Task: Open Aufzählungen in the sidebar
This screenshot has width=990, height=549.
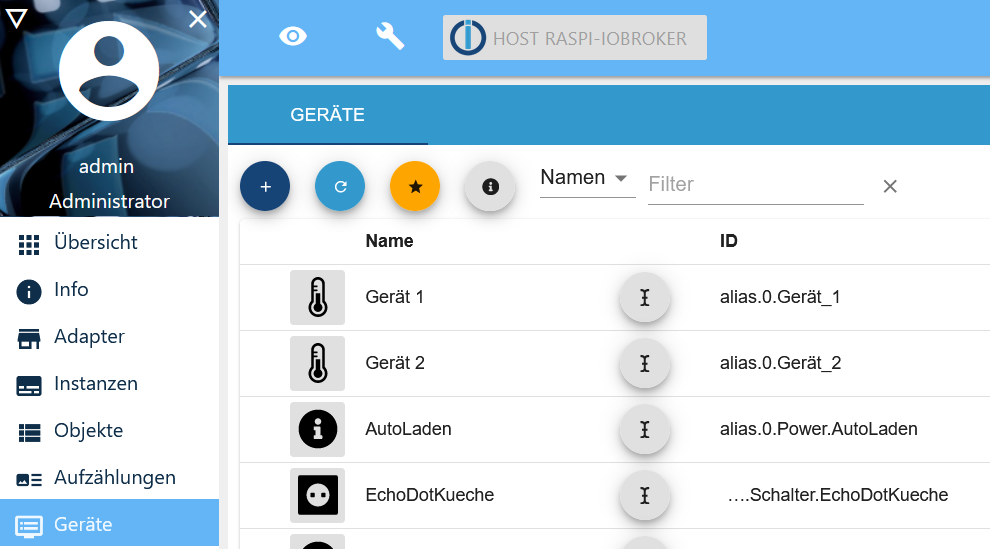Action: [109, 478]
